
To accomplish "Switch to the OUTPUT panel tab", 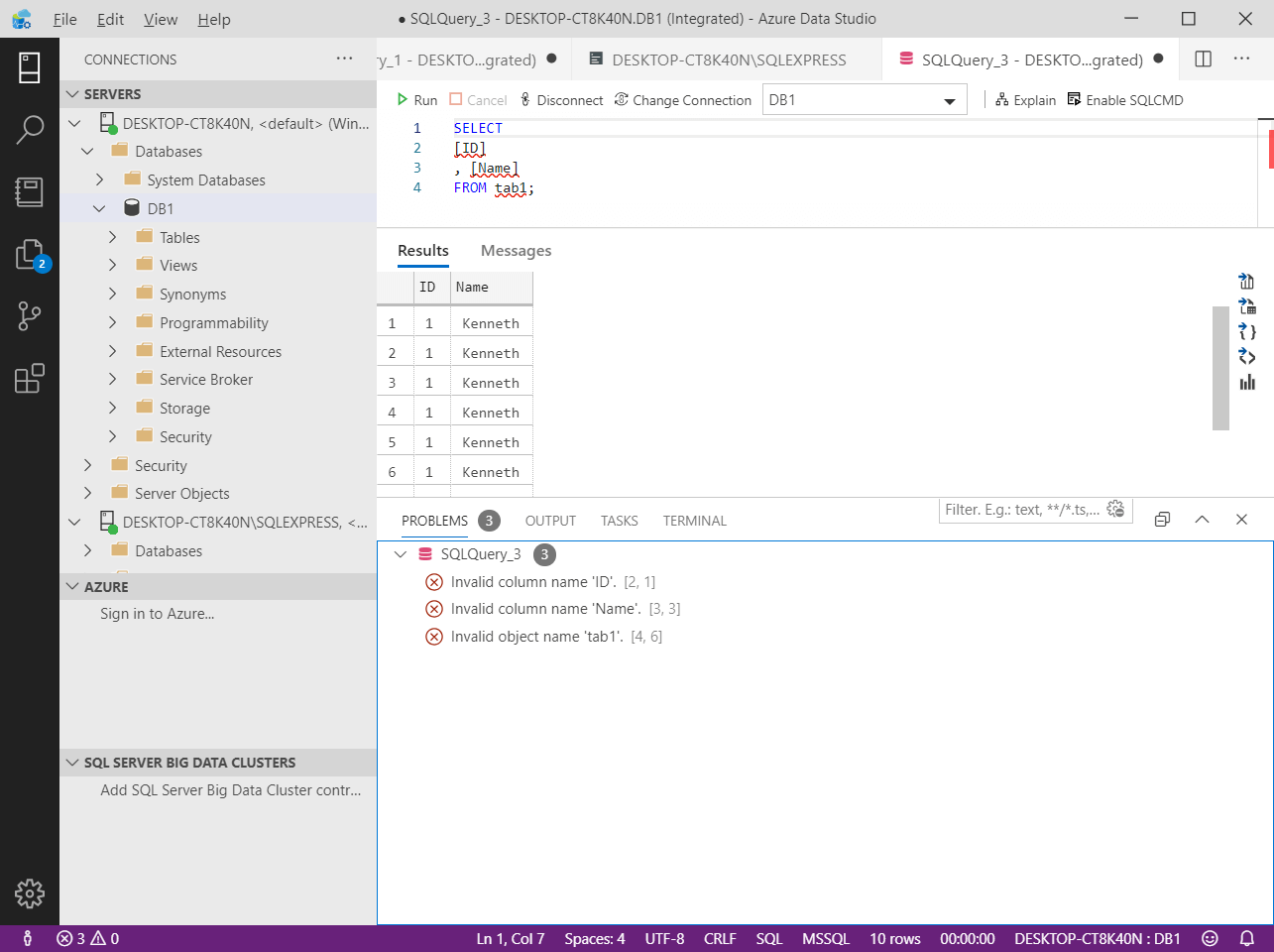I will click(550, 521).
